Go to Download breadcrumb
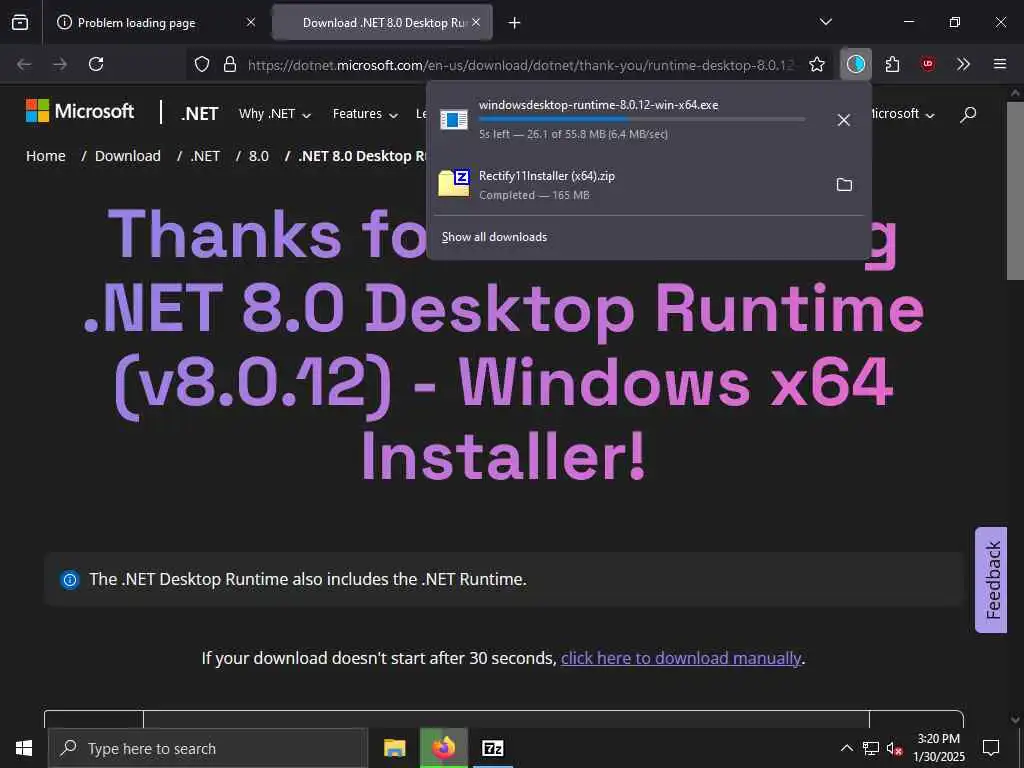The width and height of the screenshot is (1024, 768). pos(127,156)
